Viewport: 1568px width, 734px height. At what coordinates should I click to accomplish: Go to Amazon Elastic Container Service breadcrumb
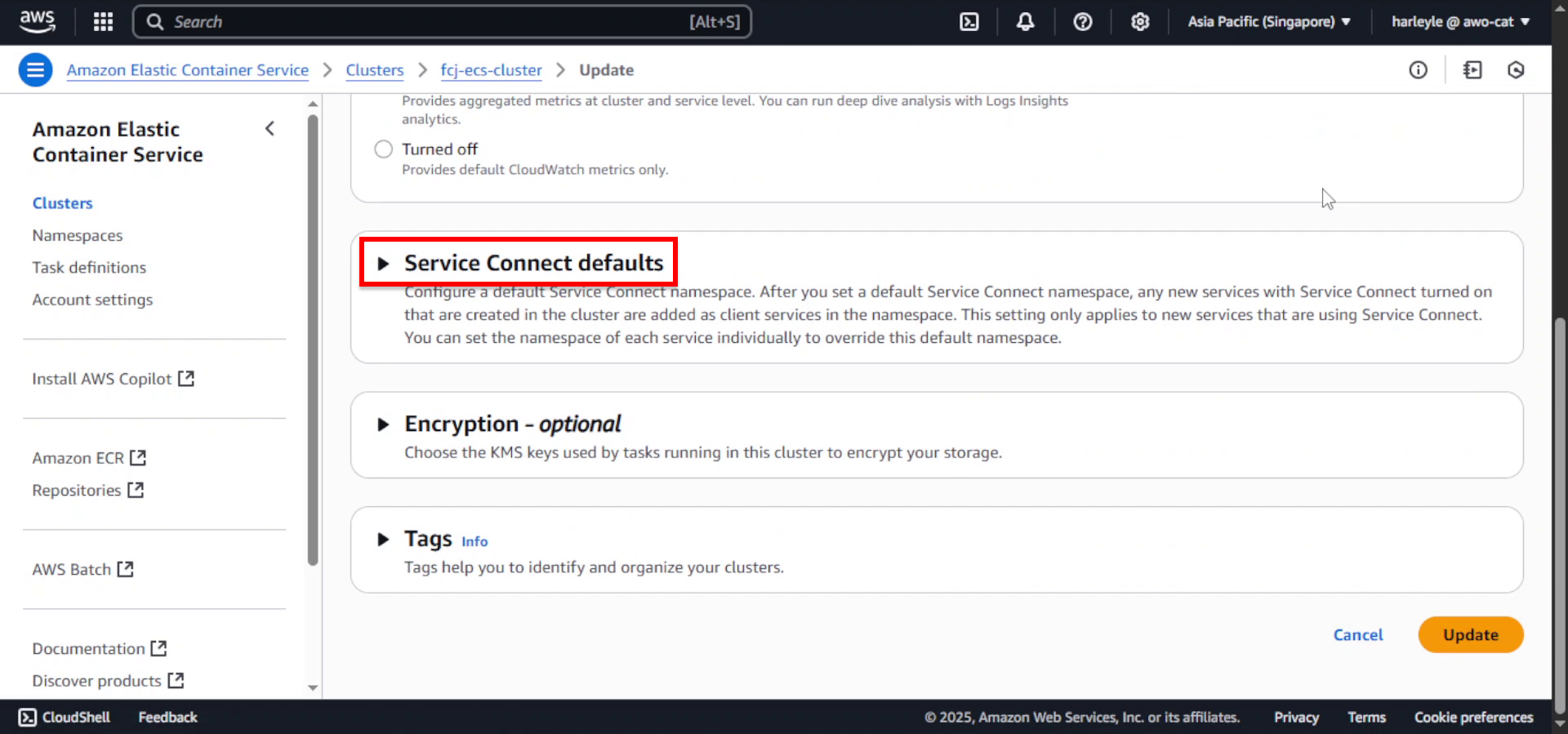[188, 70]
